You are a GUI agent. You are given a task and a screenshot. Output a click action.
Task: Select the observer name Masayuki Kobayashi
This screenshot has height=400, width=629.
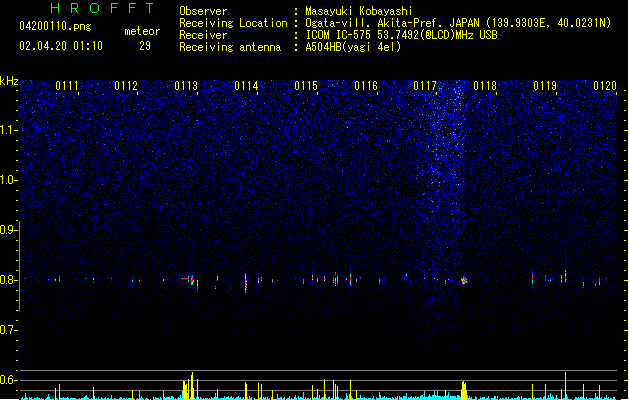point(359,11)
